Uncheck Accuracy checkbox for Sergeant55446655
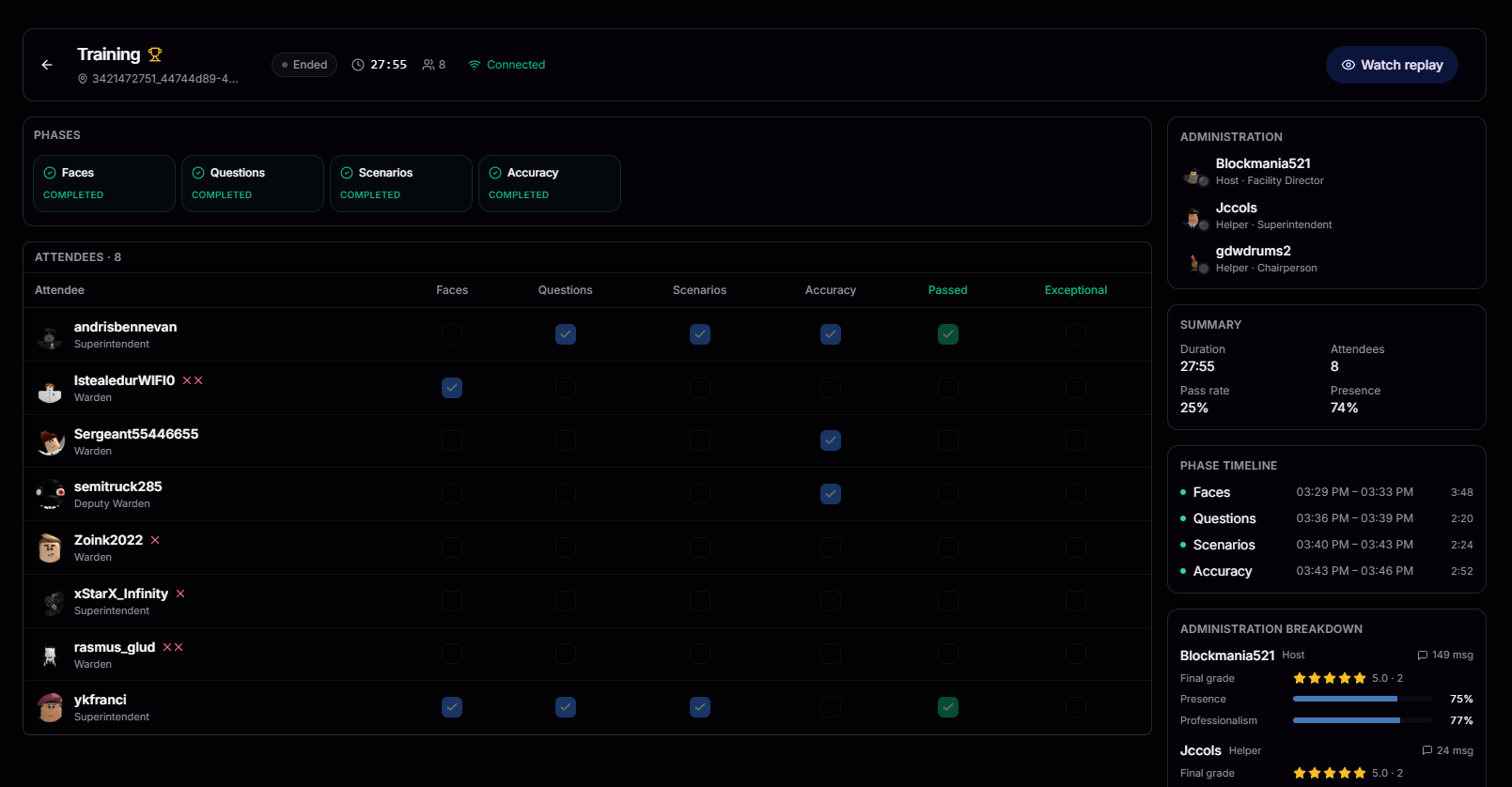 click(x=831, y=440)
